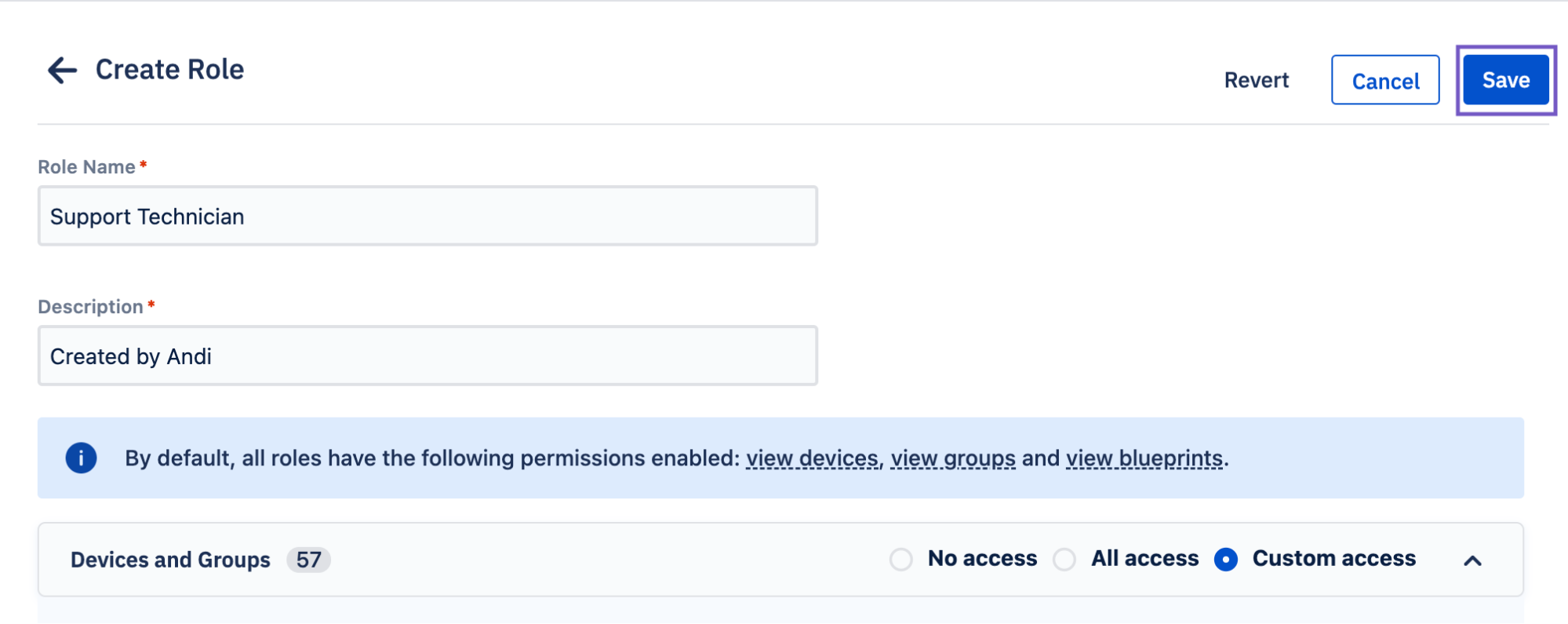1568x624 pixels.
Task: Select the All access radio button
Action: 1064,560
